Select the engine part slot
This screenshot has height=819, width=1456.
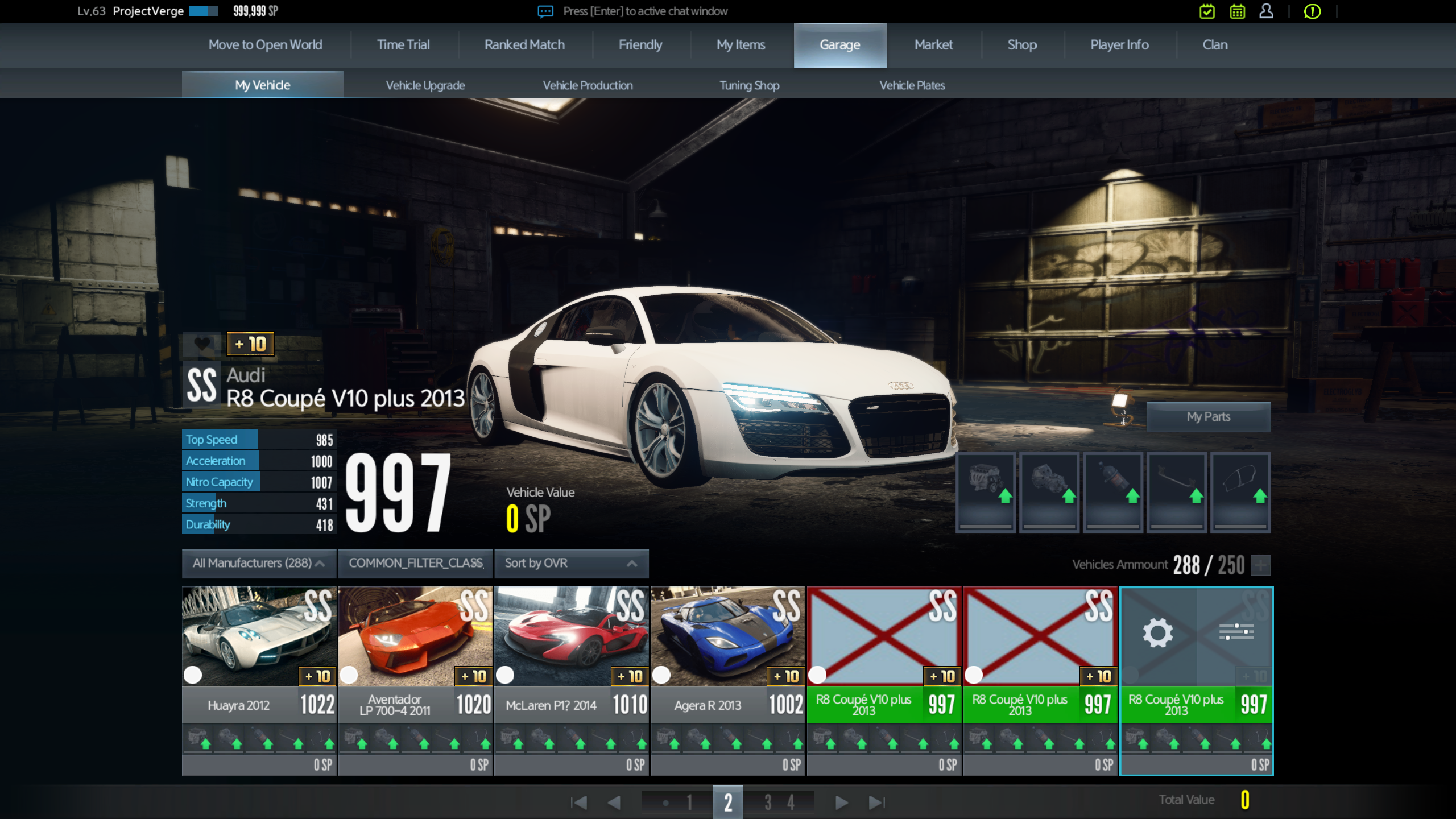(986, 492)
